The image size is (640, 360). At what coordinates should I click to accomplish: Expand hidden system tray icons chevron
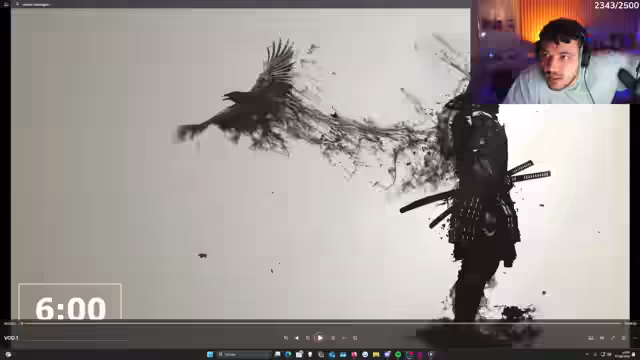[x=587, y=354]
